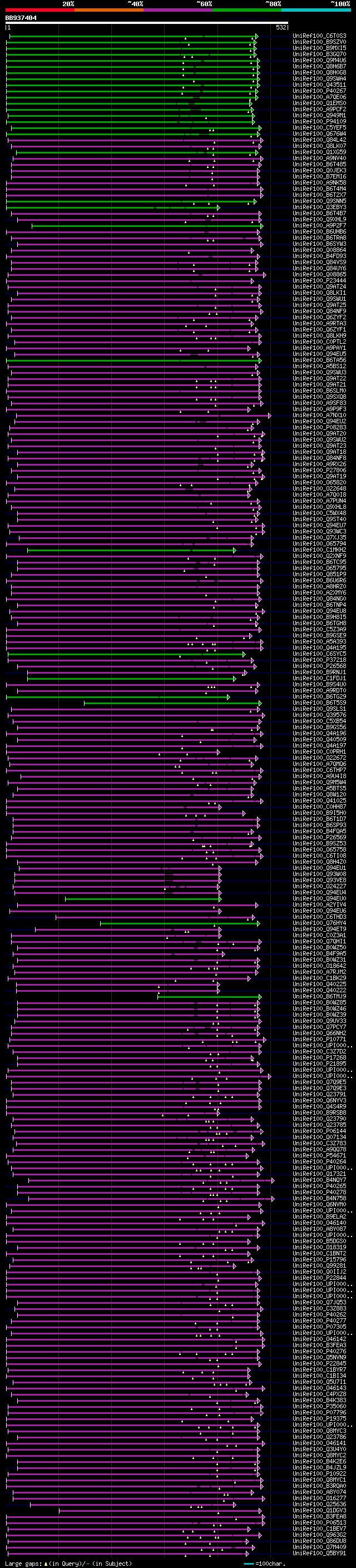Select the UniRef100_P94109 entry
356x1568 pixels.
tap(319, 121)
